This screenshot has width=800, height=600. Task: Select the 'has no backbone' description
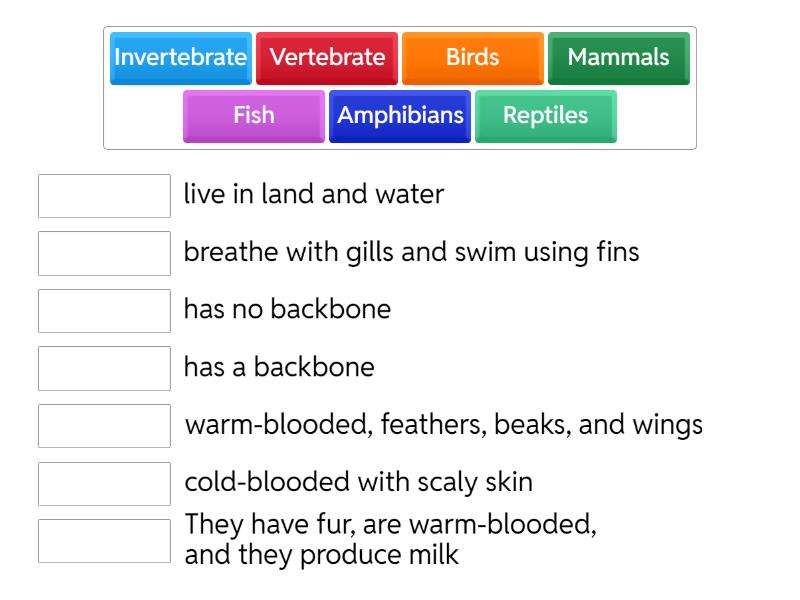coord(287,309)
